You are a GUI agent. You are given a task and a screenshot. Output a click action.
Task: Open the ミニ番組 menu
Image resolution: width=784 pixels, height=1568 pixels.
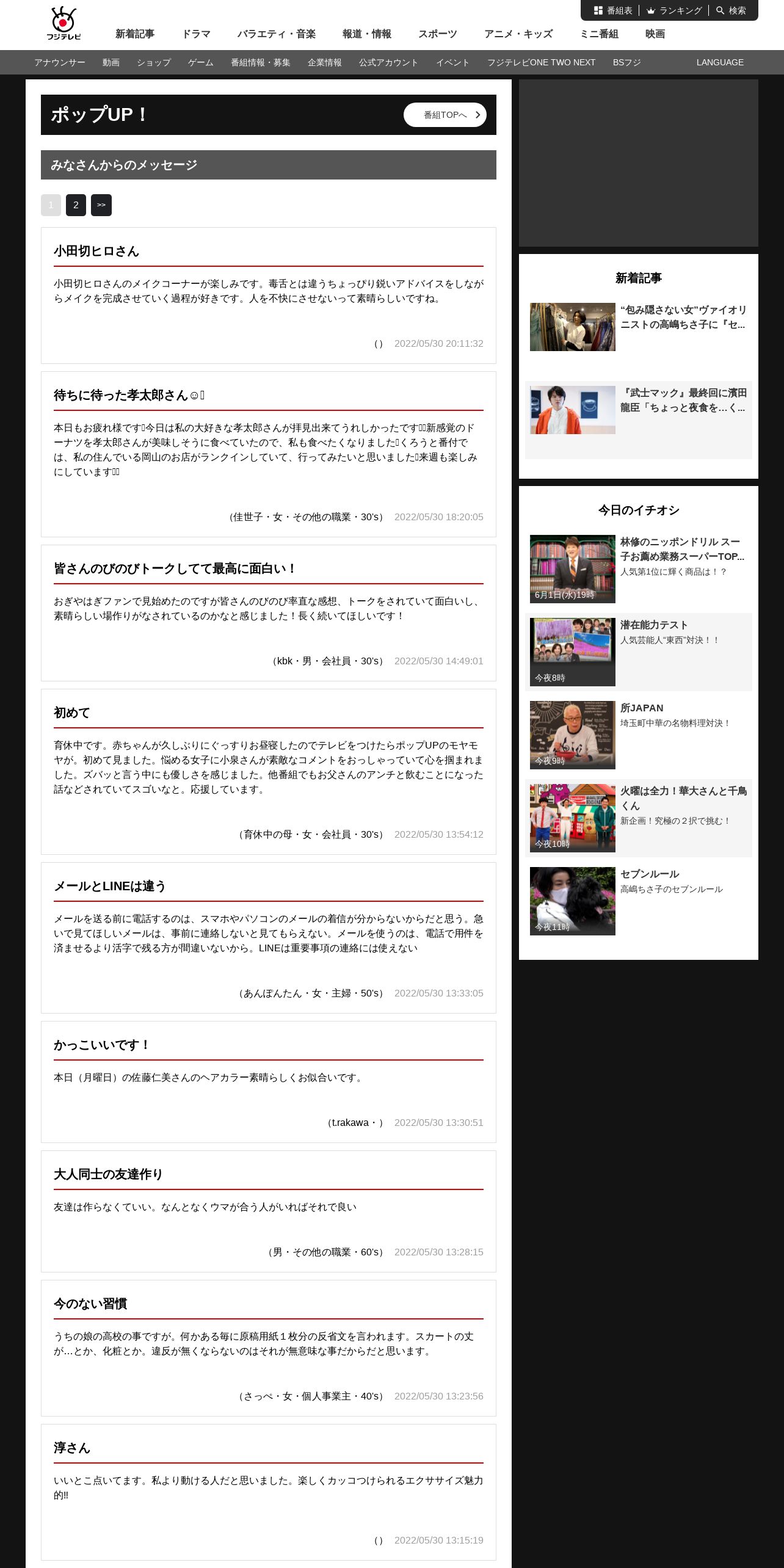click(x=599, y=34)
